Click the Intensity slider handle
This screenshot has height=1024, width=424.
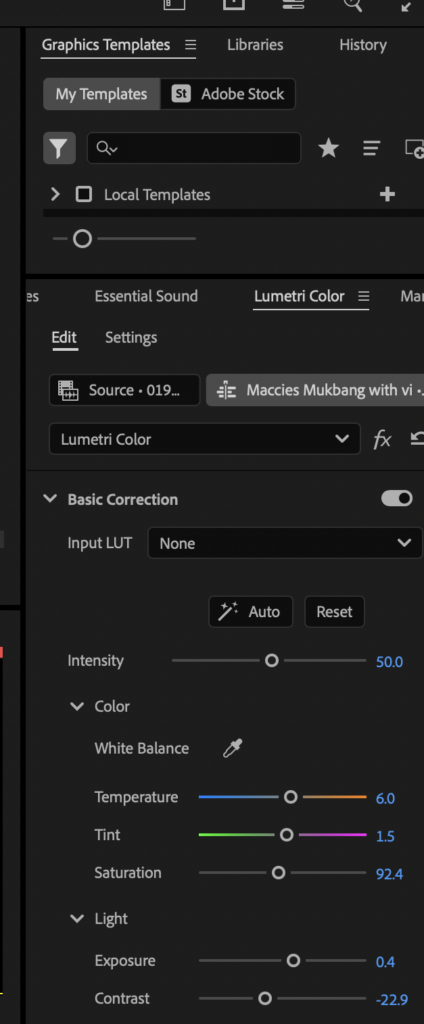coord(272,661)
